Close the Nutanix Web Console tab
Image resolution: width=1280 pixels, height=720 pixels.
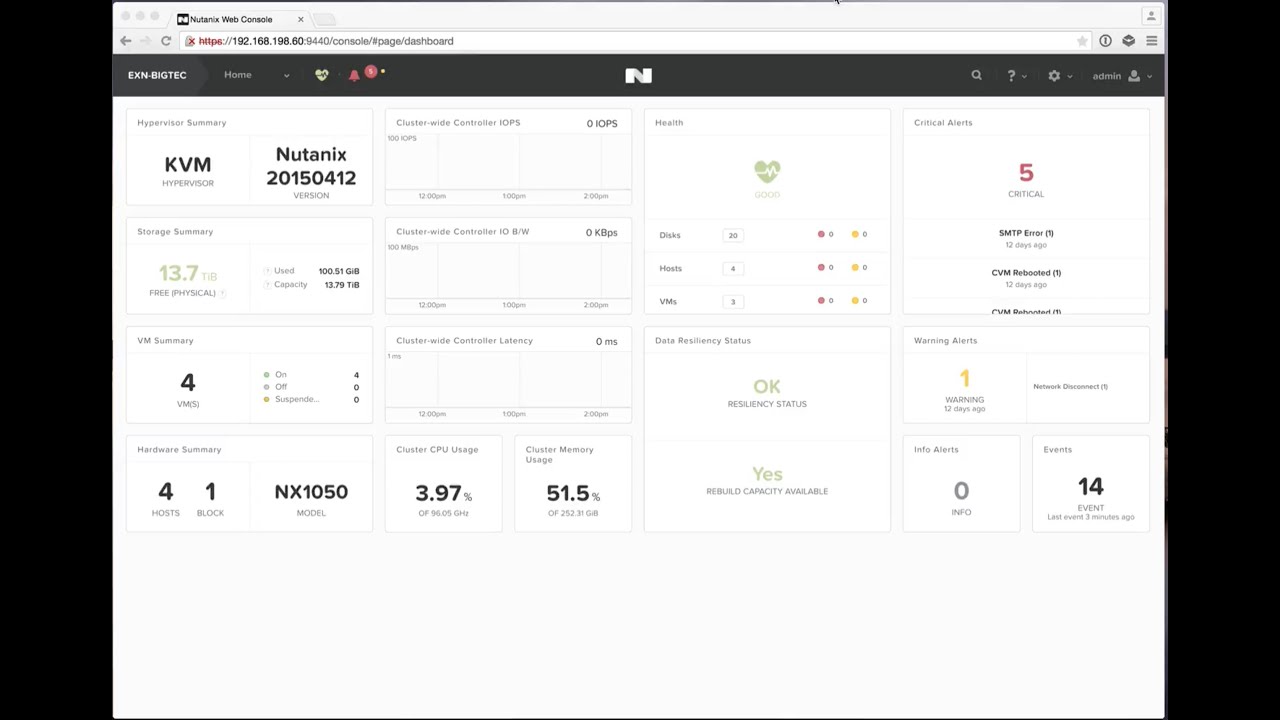coord(300,19)
